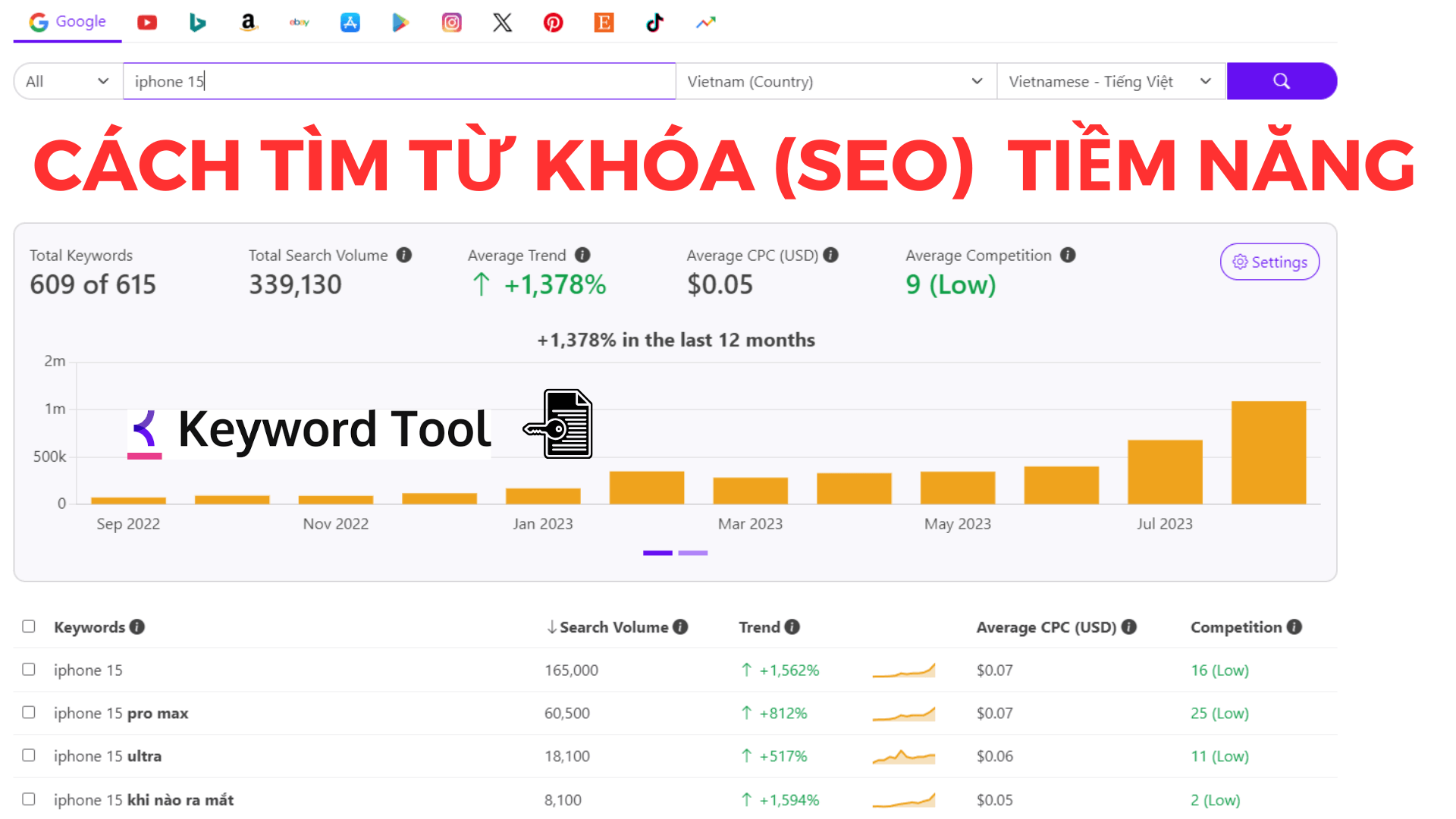Click the 165,000 search volume value
This screenshot has height=819, width=1456.
tap(572, 670)
